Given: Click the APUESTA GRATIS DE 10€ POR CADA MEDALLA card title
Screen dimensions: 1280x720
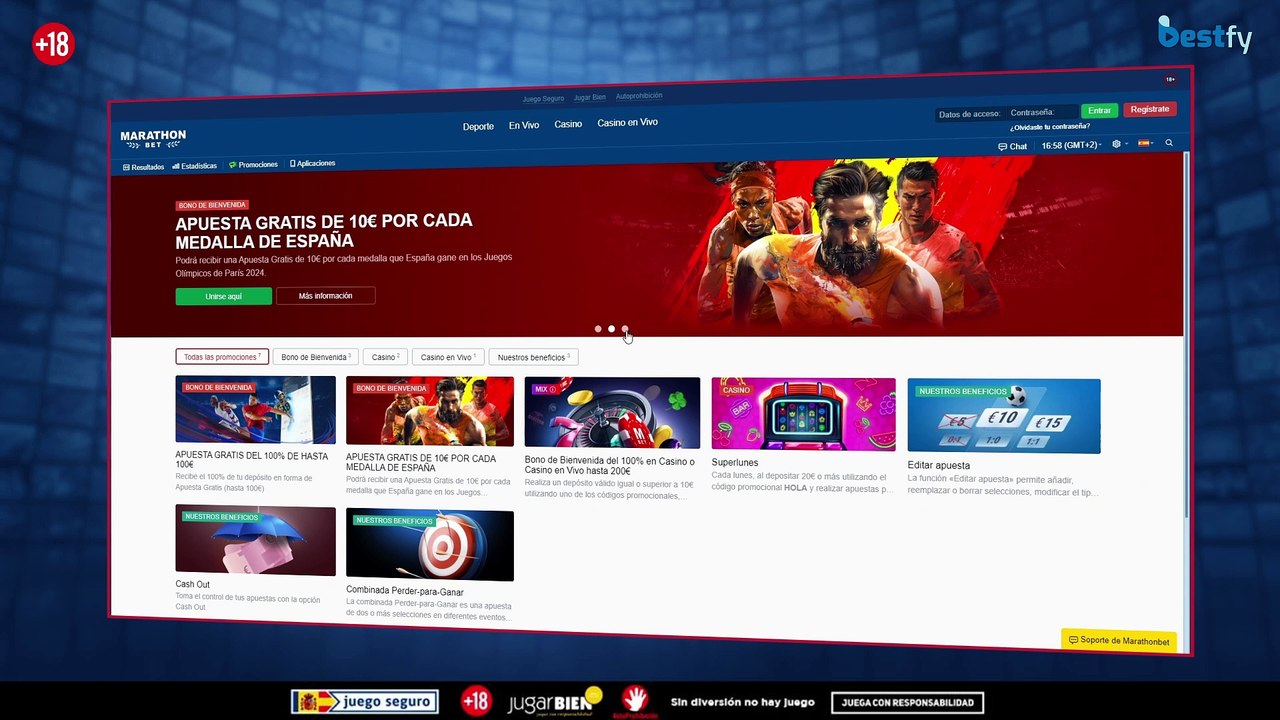Looking at the screenshot, I should tap(421, 463).
